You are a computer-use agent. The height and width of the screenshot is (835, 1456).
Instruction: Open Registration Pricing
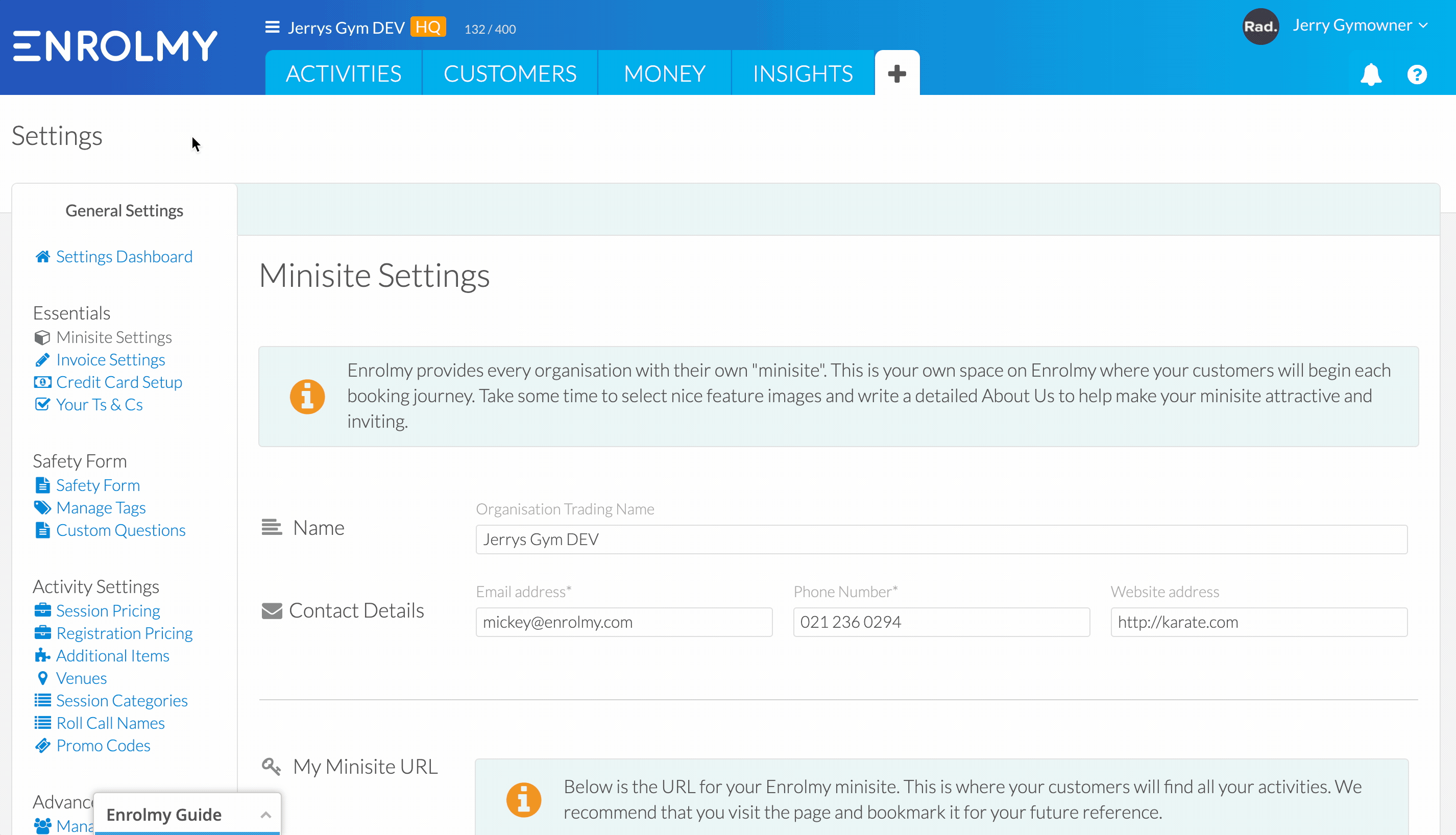point(125,633)
